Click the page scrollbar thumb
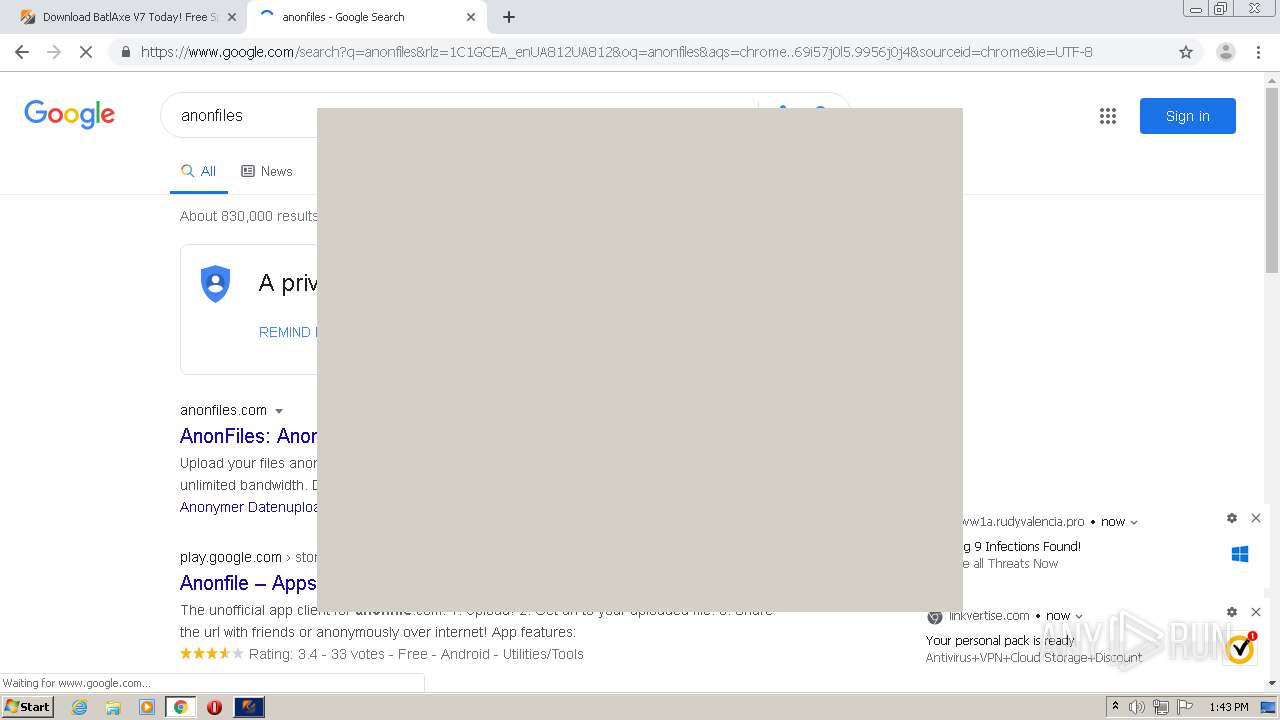Viewport: 1280px width, 720px height. [x=1272, y=178]
